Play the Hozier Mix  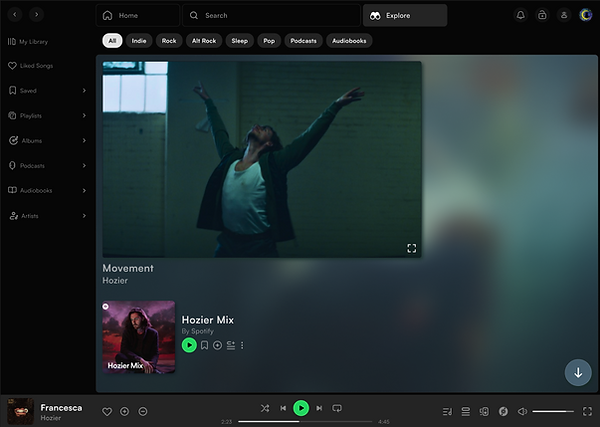pyautogui.click(x=189, y=345)
